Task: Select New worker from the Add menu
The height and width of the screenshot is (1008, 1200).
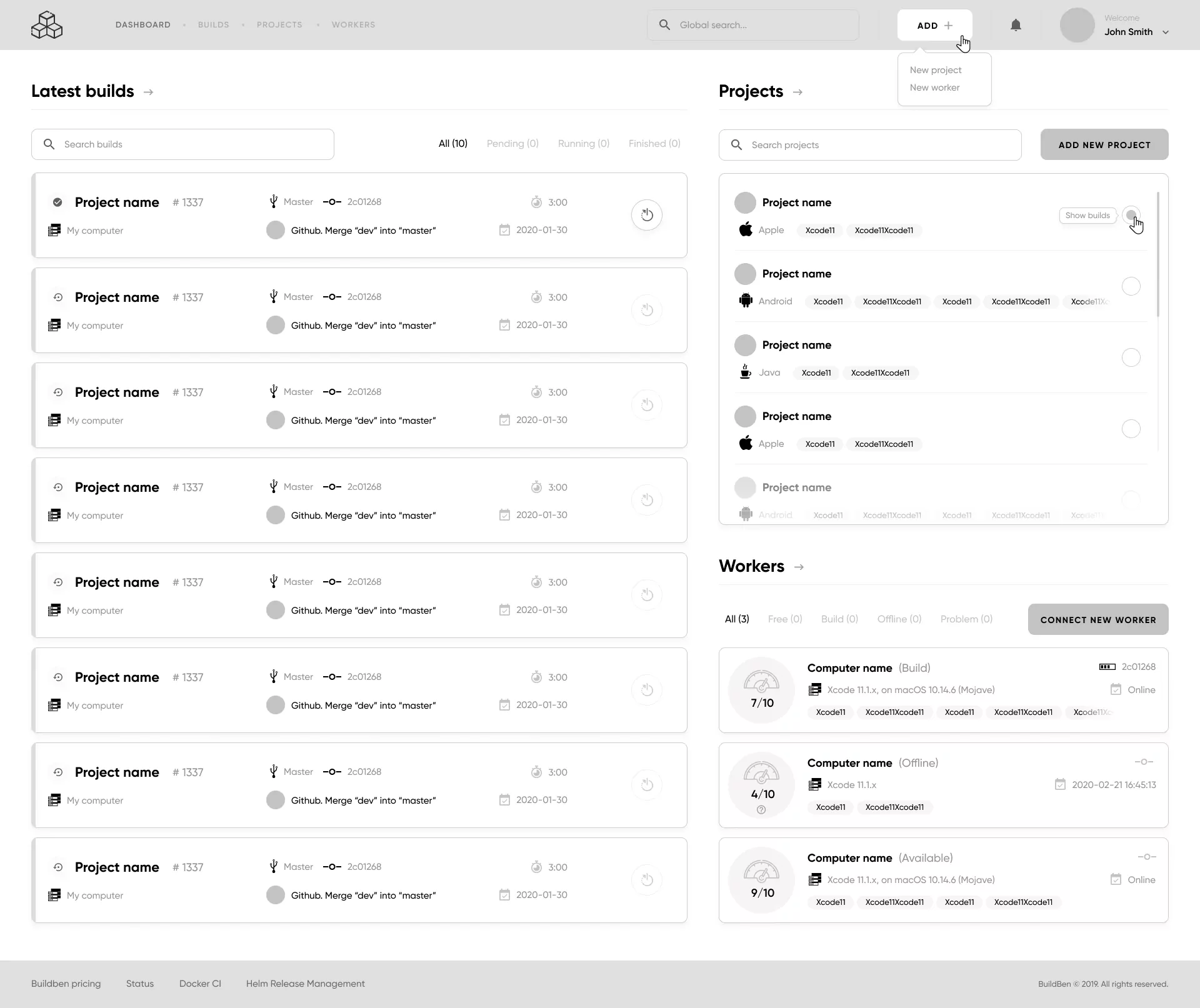Action: [x=934, y=87]
